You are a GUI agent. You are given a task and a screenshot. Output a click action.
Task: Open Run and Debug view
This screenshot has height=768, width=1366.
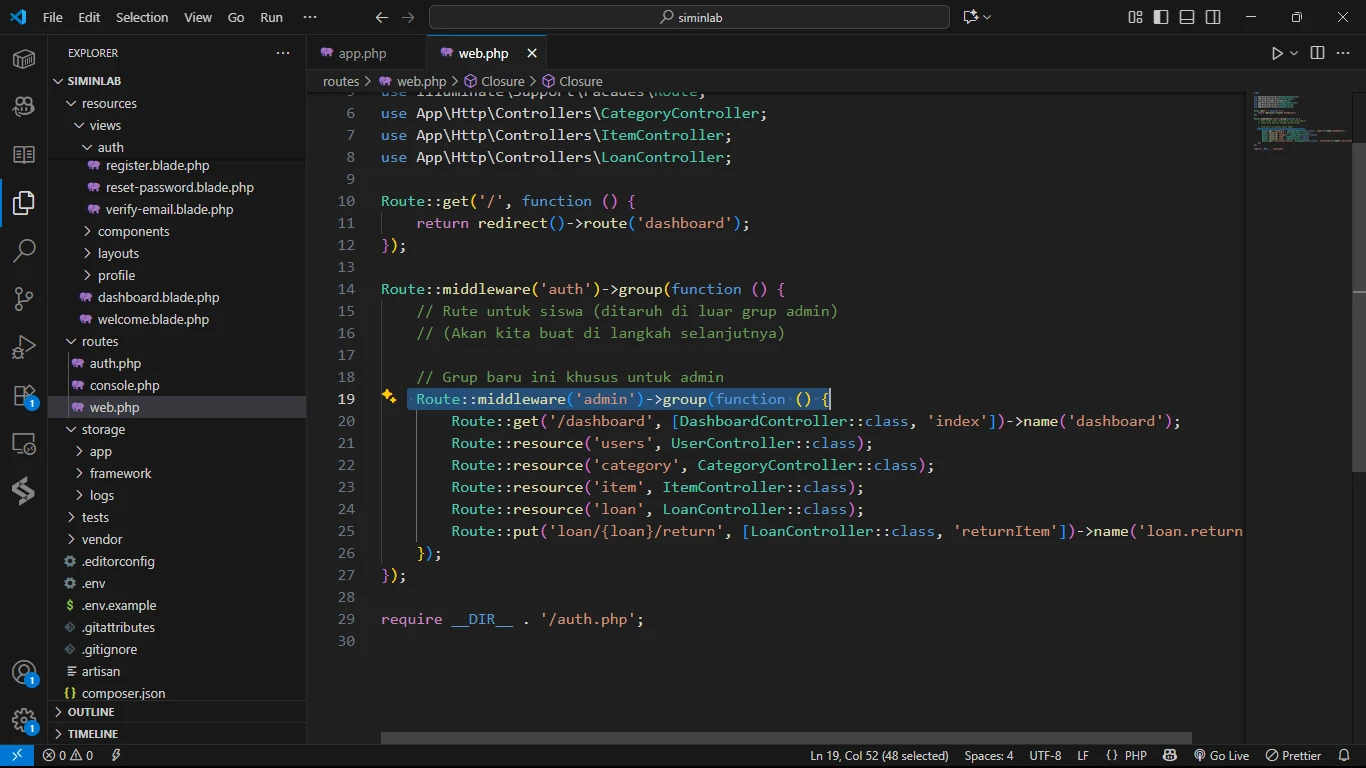24,347
